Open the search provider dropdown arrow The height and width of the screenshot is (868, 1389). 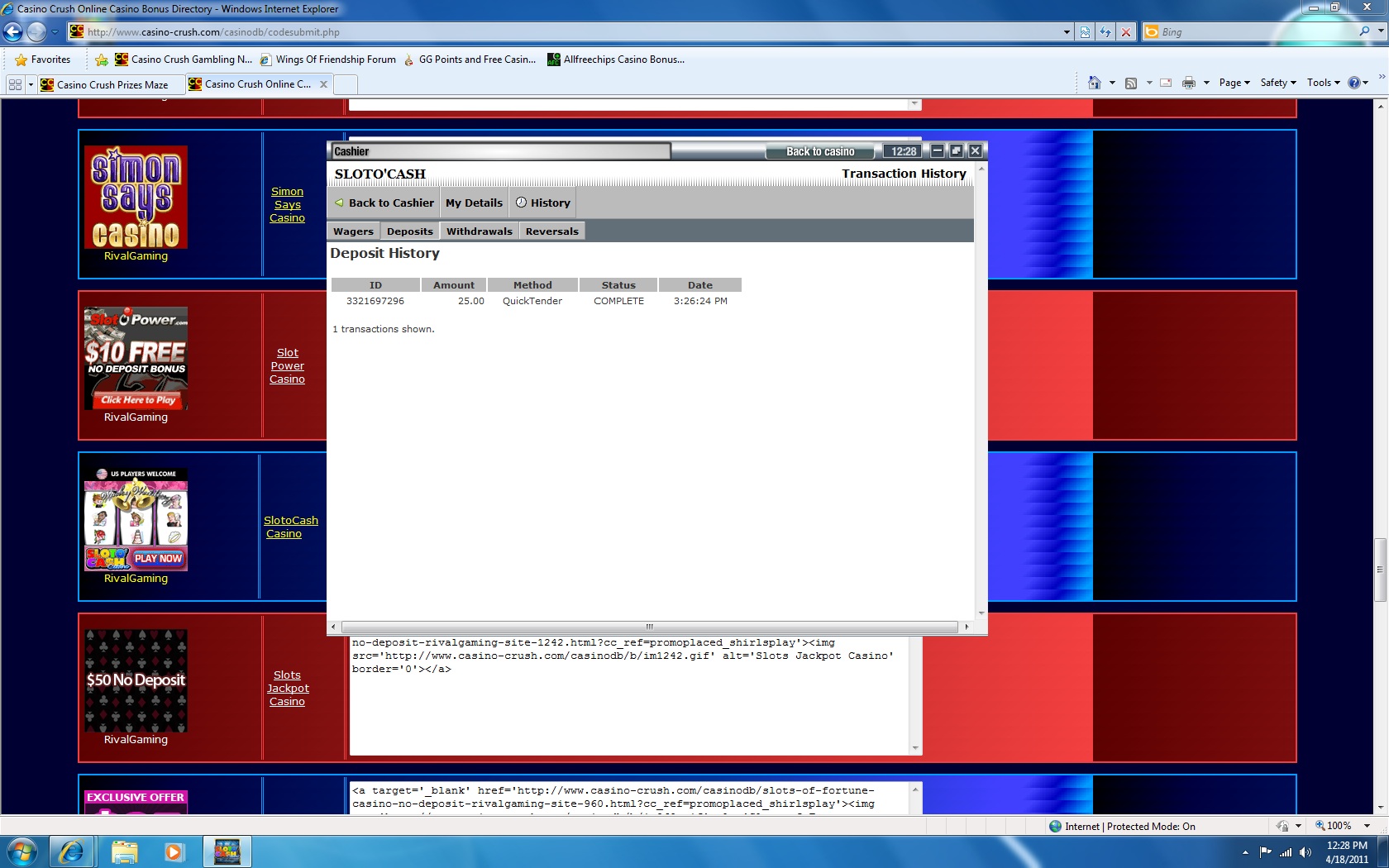[1381, 31]
